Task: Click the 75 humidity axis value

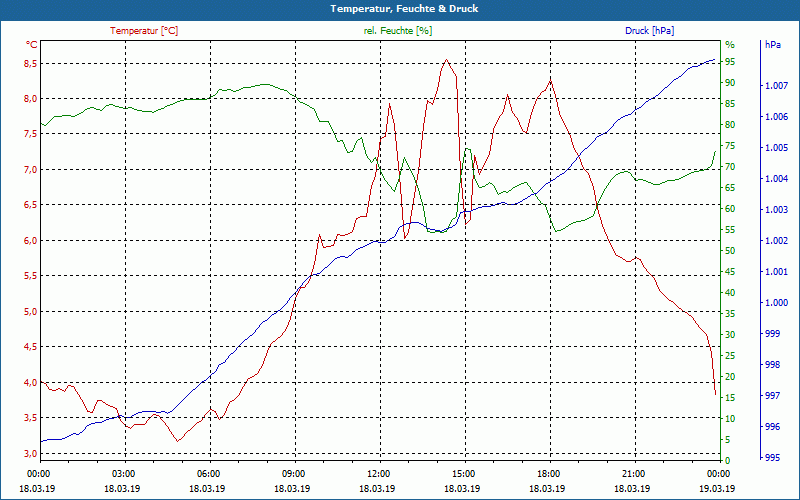Action: point(730,145)
